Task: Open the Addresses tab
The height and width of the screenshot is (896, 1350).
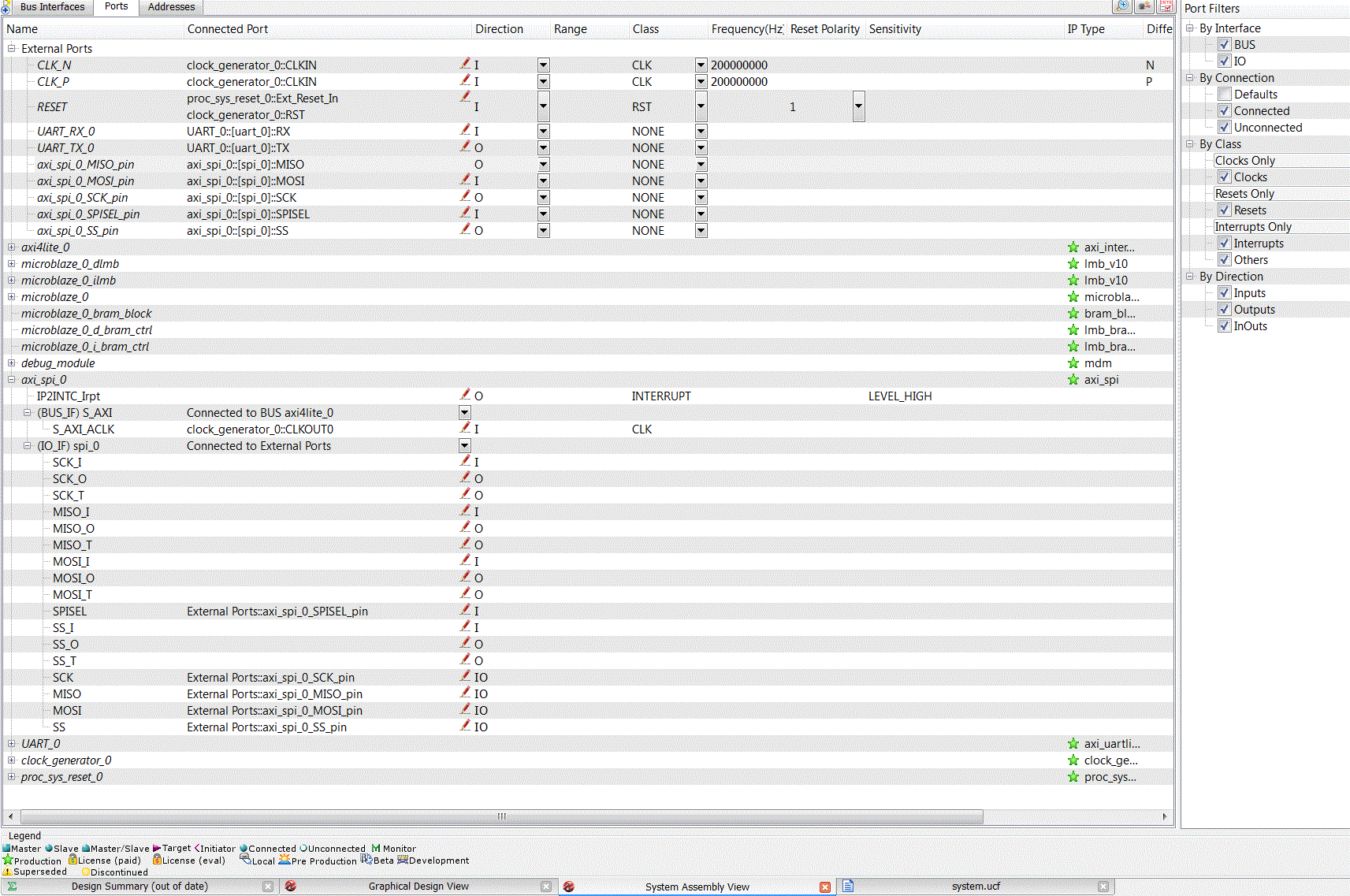Action: point(171,7)
